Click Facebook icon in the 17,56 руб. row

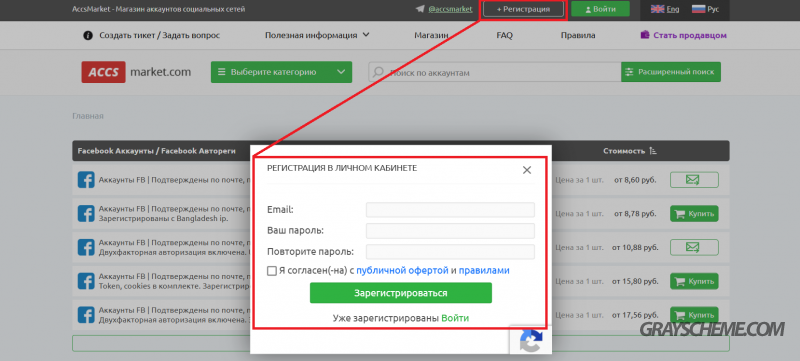pyautogui.click(x=86, y=315)
